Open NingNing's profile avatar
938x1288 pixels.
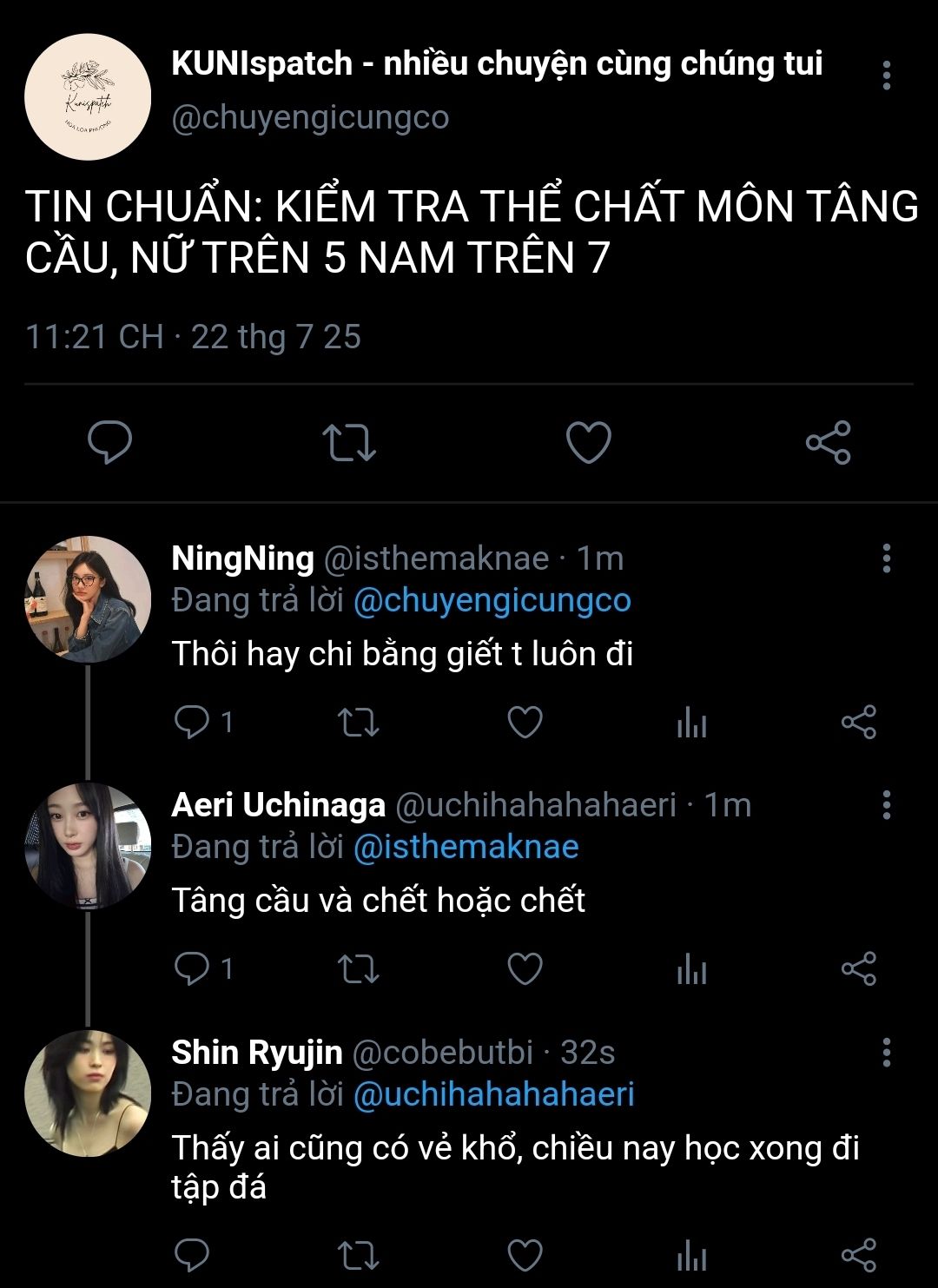(88, 599)
